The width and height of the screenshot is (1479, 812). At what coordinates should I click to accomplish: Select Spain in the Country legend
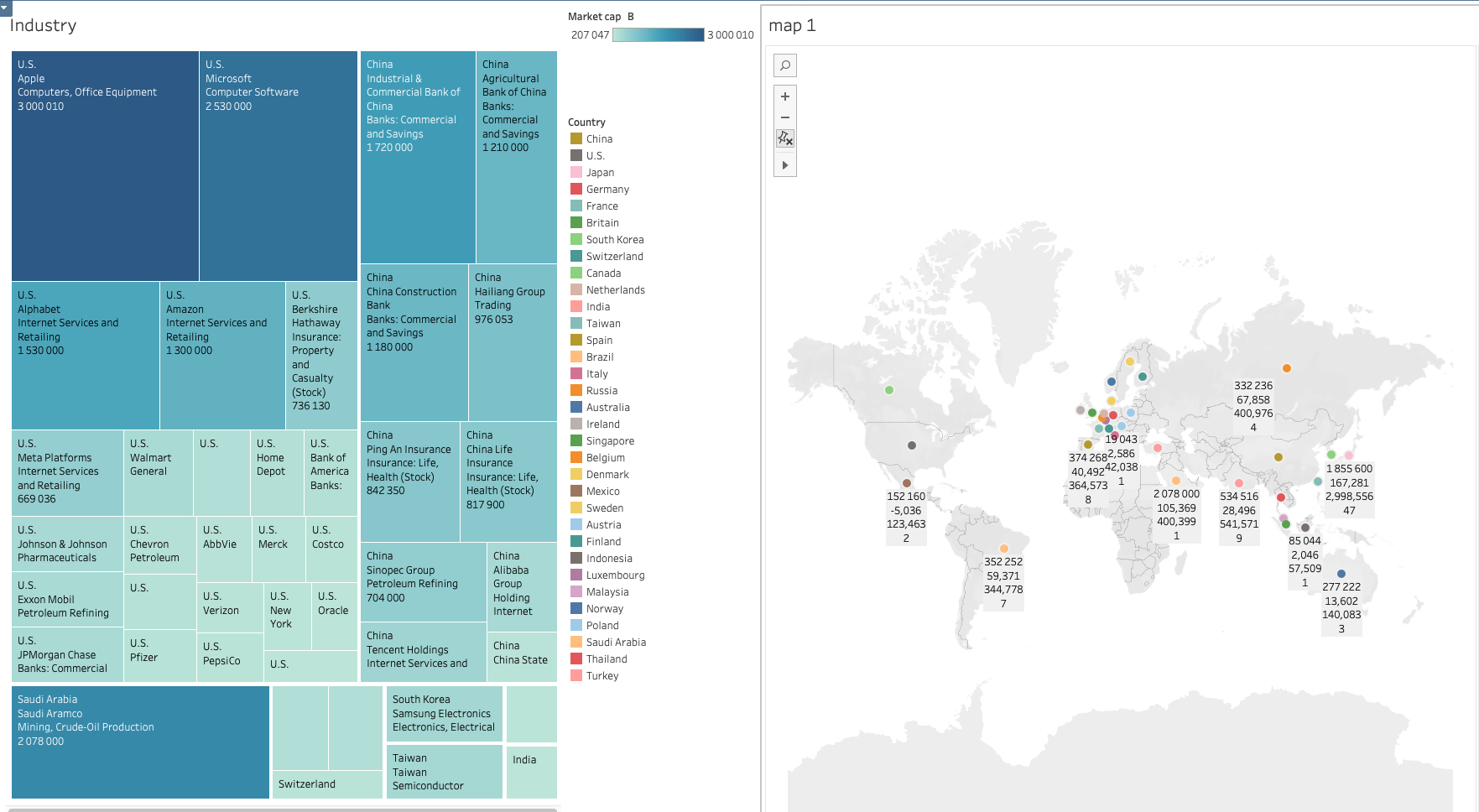599,341
